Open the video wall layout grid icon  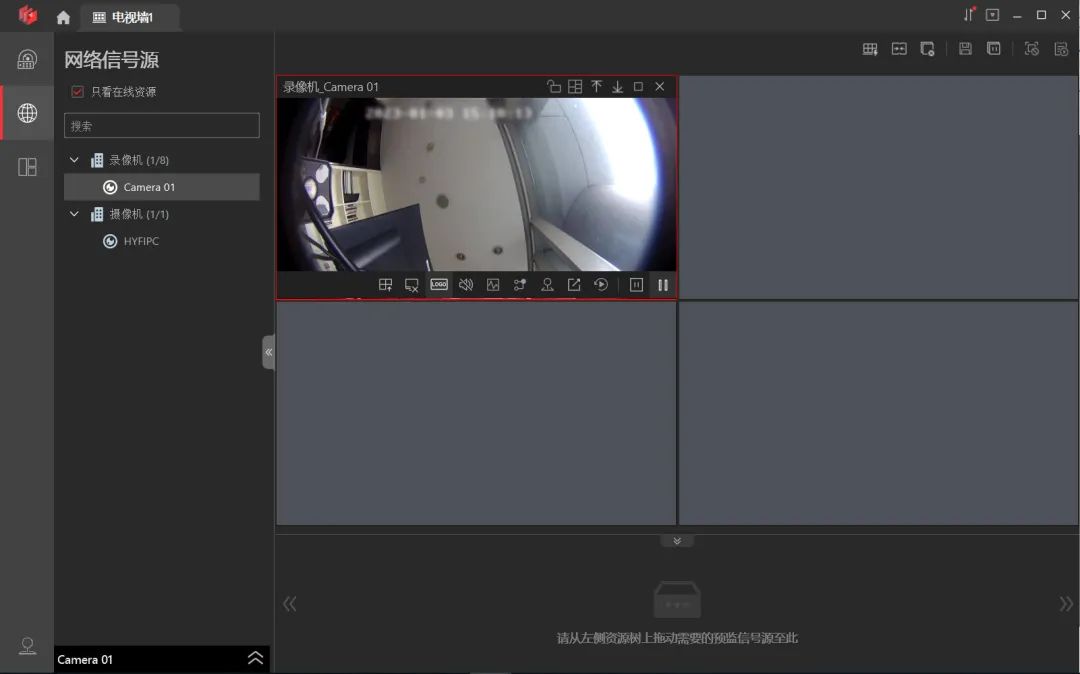coord(870,49)
